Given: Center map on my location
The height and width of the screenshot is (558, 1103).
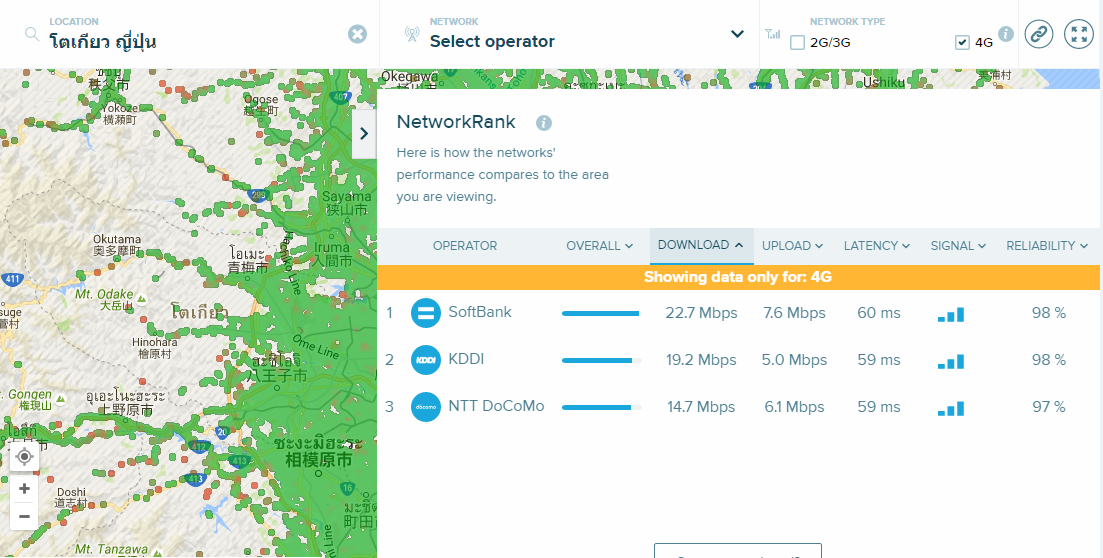Looking at the screenshot, I should [x=25, y=457].
